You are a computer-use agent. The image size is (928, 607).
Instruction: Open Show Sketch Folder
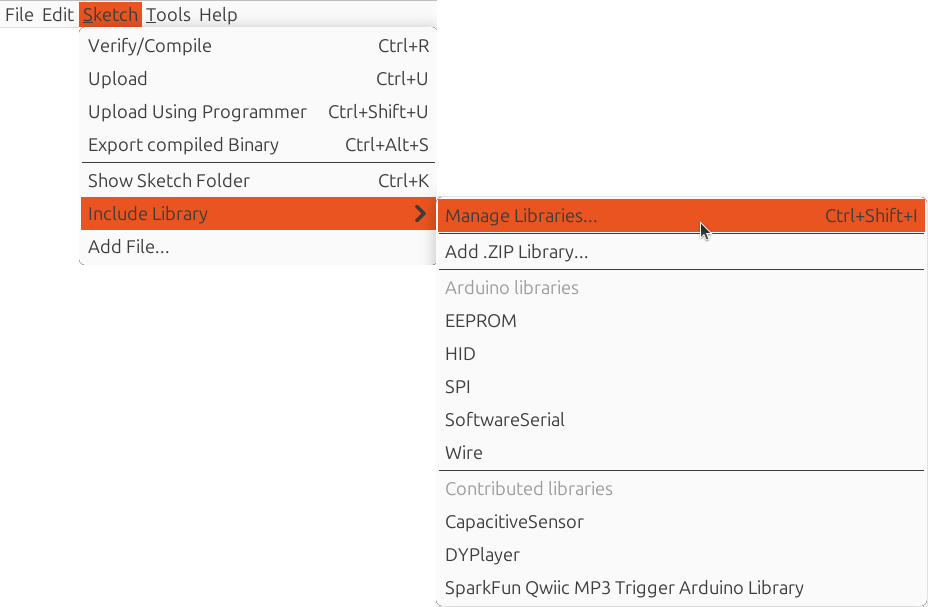168,181
